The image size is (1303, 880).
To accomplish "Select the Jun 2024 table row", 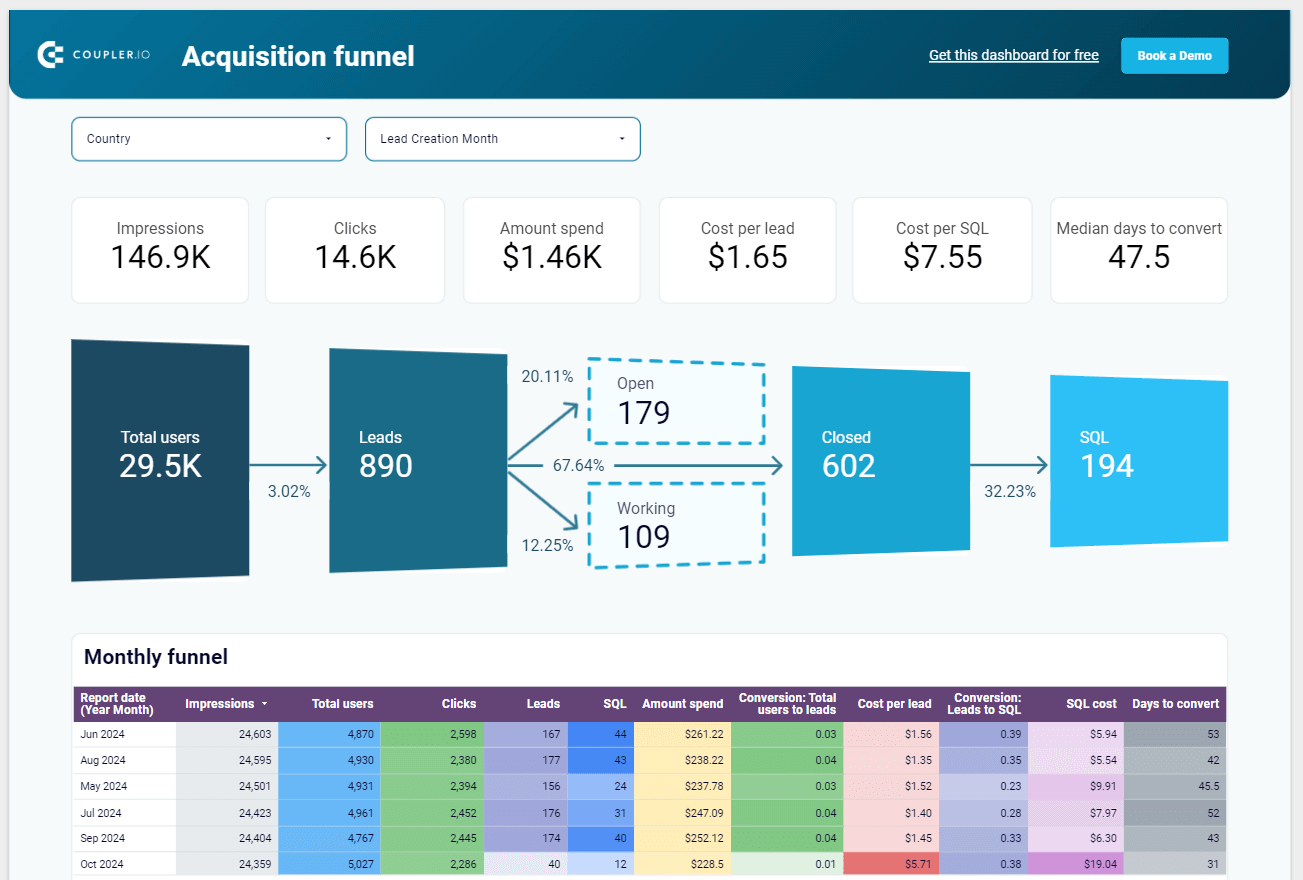I will (650, 734).
